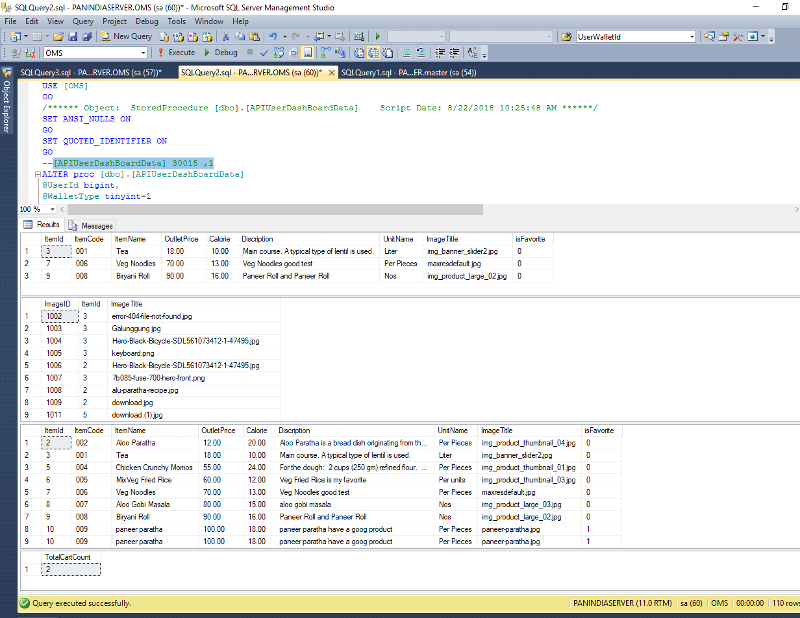Click the Save All icon

coord(87,36)
